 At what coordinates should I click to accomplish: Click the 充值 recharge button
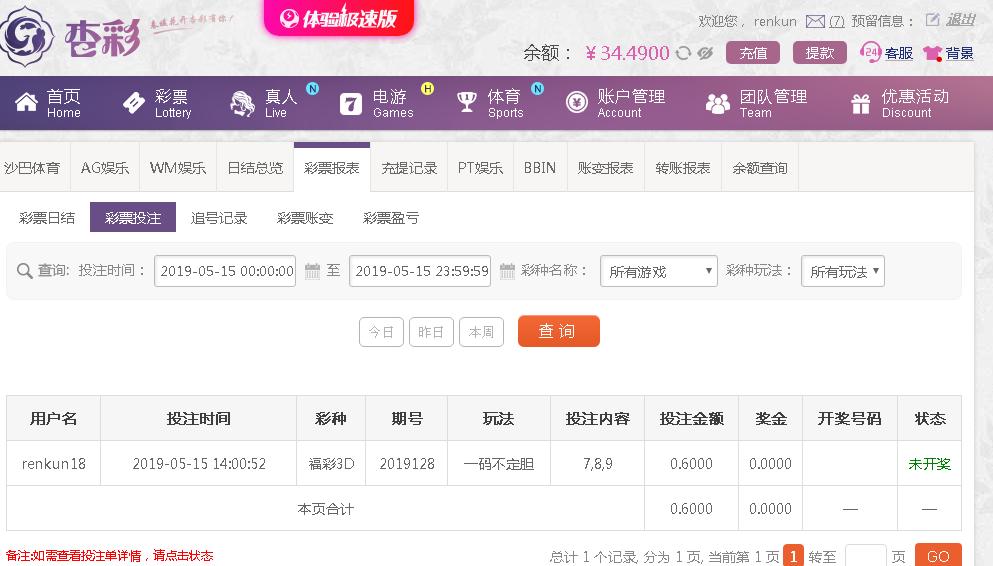pyautogui.click(x=753, y=53)
